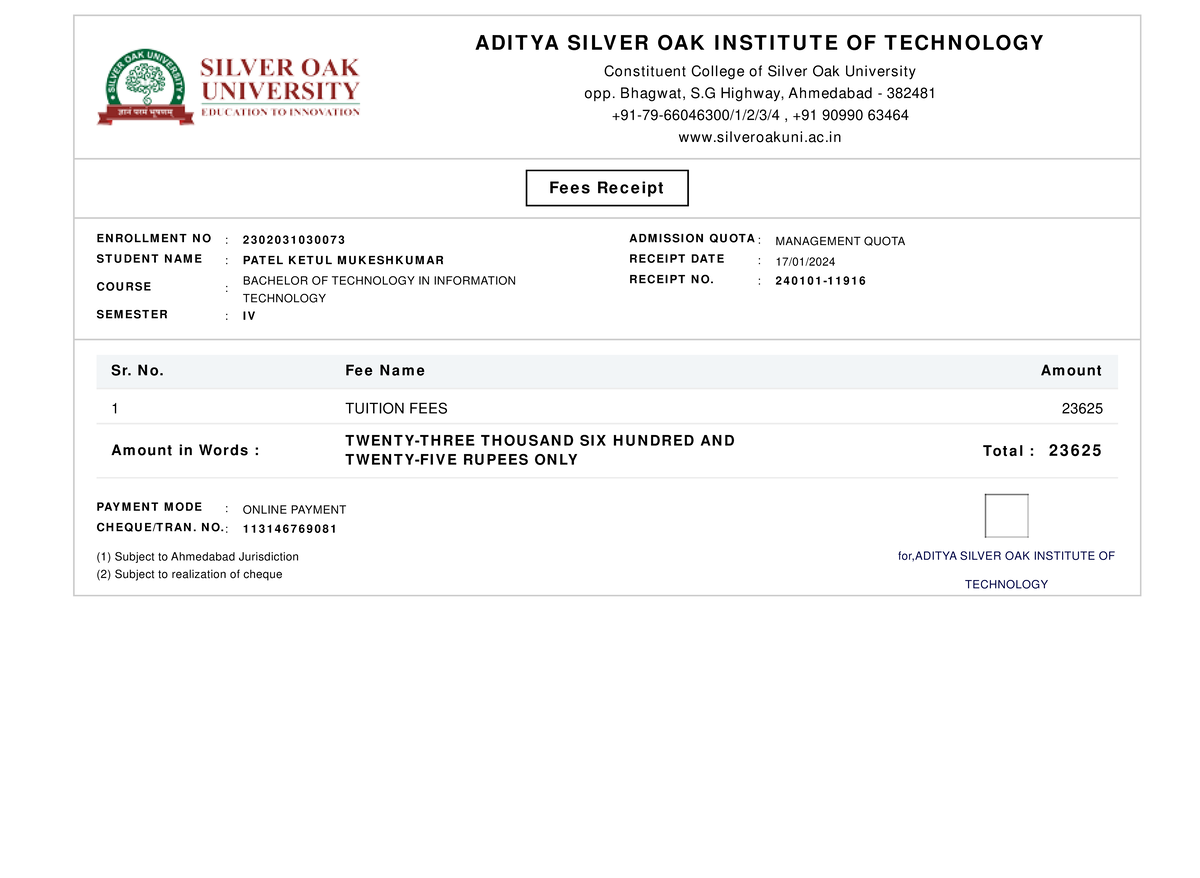The image size is (1200, 878).
Task: Select the college header ADITYA SILVER OAK INSTITUTE
Action: (761, 42)
